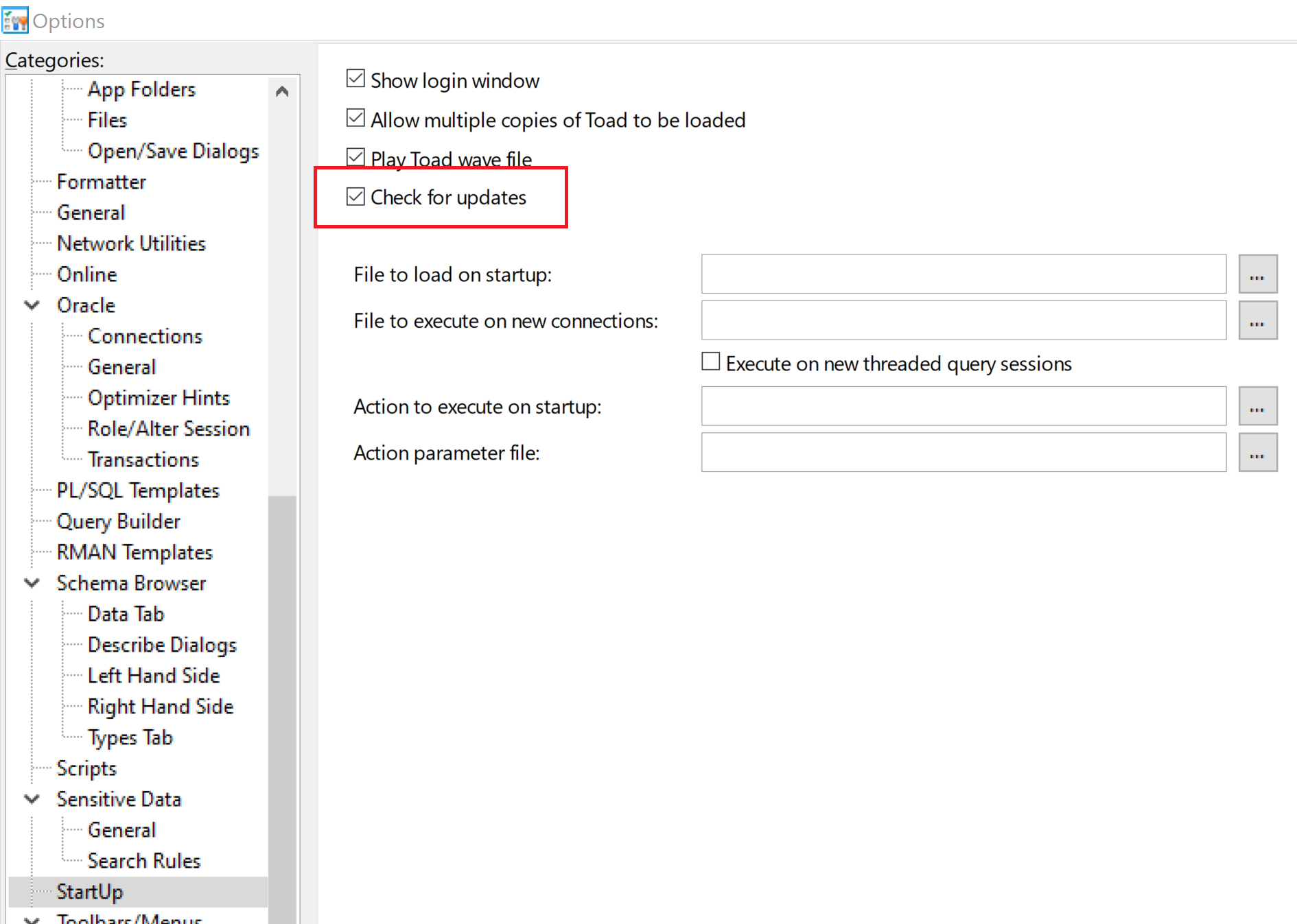Open the Query Builder category
Image resolution: width=1297 pixels, height=924 pixels.
[118, 521]
